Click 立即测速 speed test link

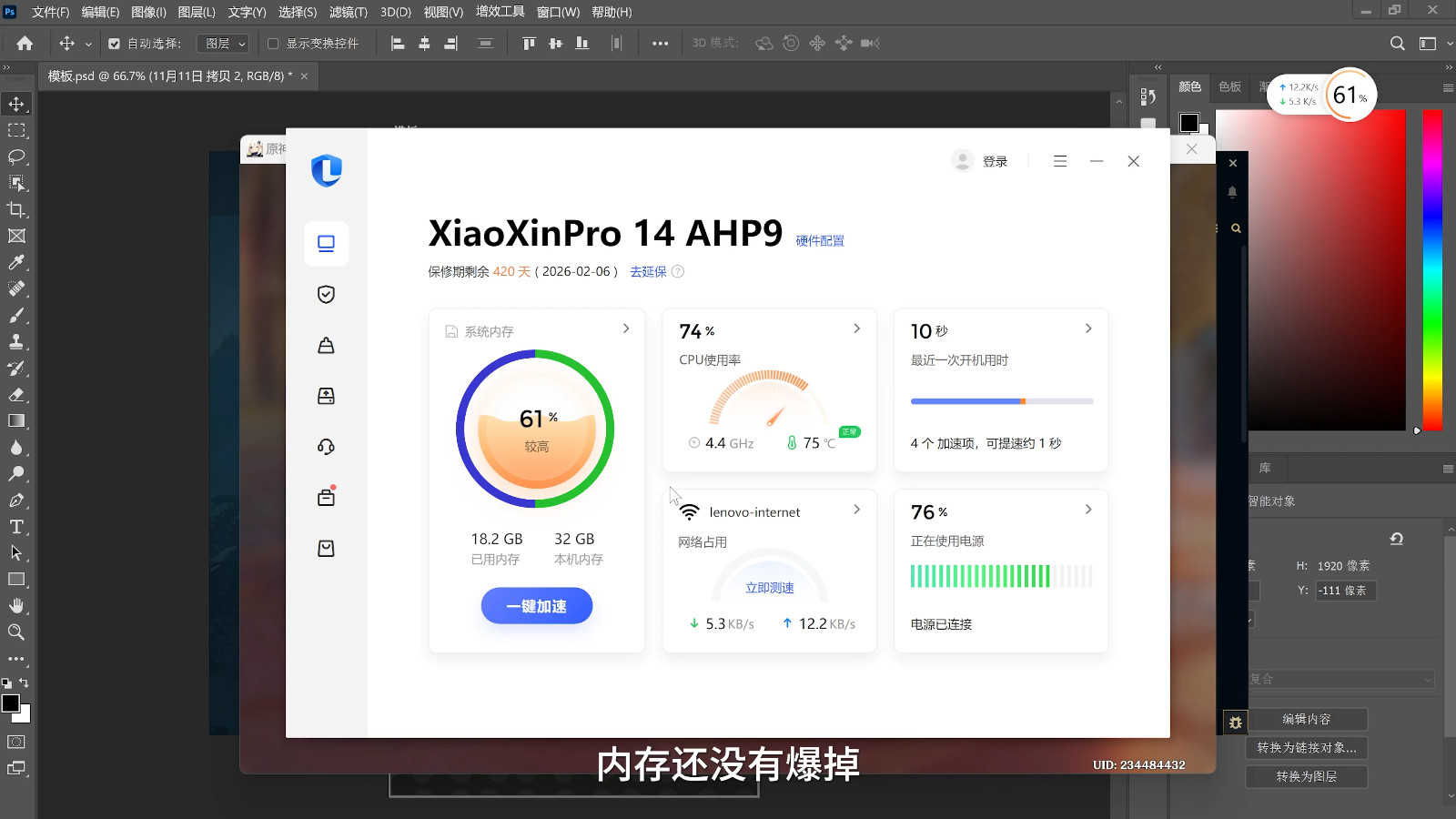770,588
